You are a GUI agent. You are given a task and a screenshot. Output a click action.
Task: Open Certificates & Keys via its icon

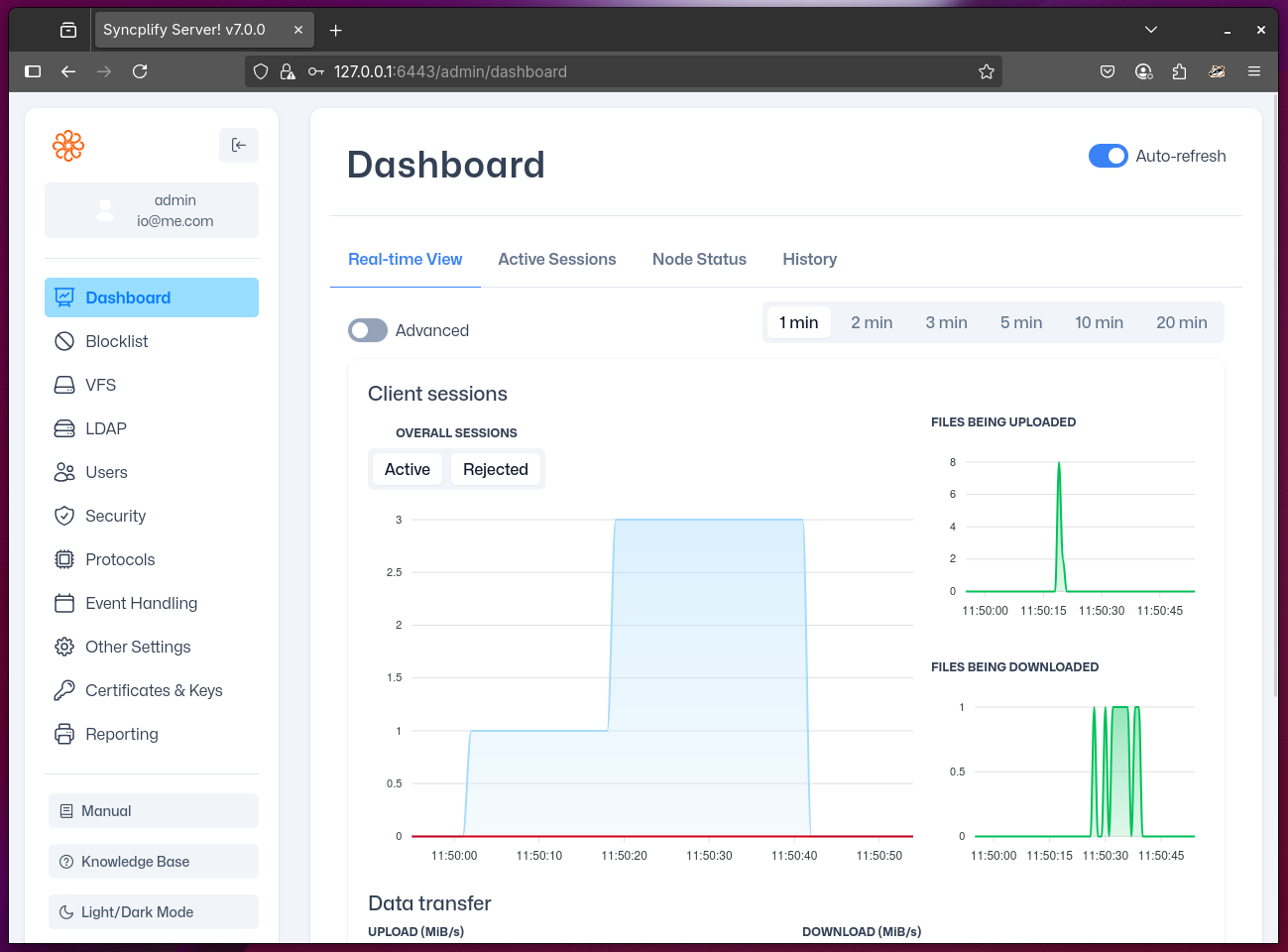[x=65, y=690]
